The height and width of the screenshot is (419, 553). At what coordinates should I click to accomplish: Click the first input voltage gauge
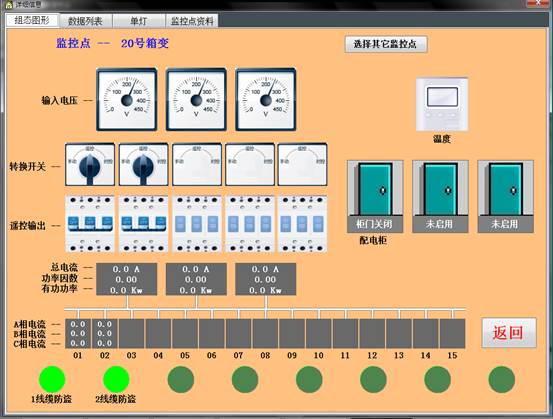click(127, 99)
